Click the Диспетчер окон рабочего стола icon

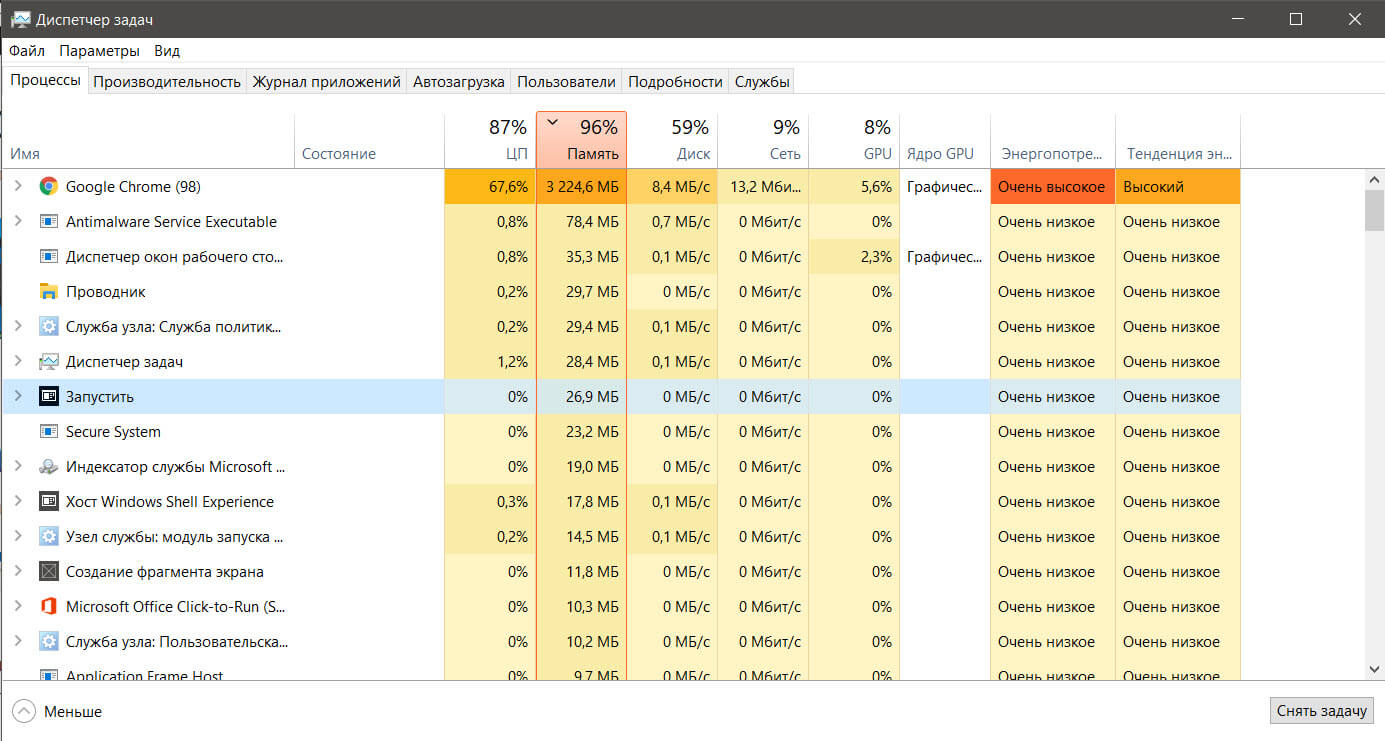[x=48, y=257]
